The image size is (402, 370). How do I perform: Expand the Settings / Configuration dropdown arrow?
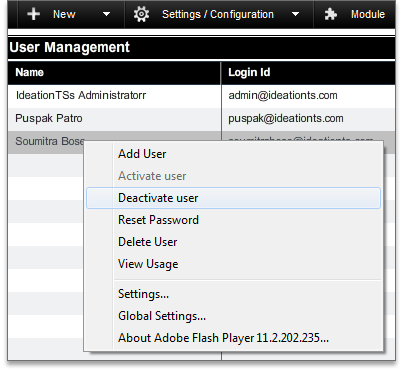[295, 14]
